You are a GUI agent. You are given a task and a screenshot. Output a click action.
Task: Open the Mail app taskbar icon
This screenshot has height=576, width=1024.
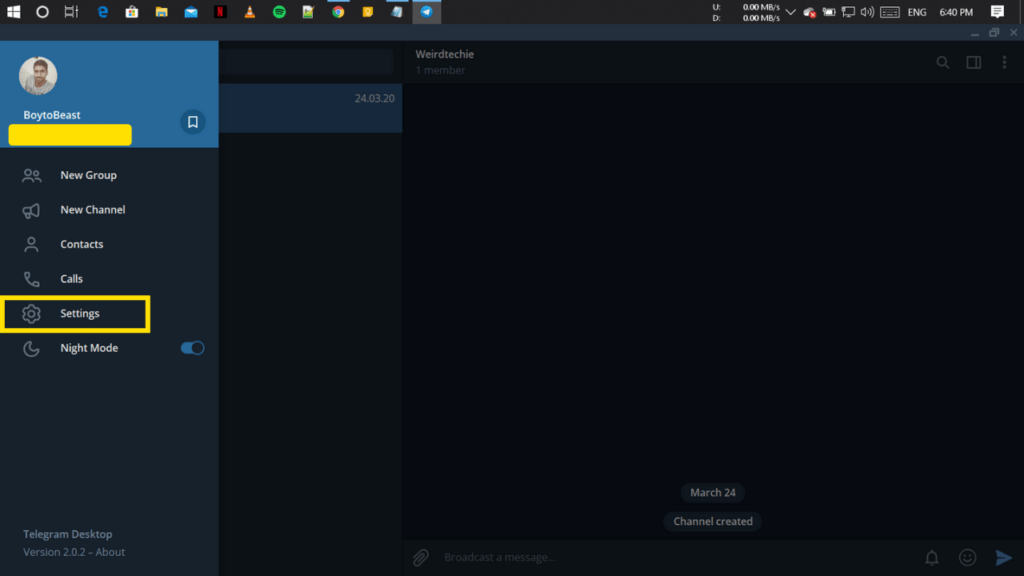pos(191,12)
